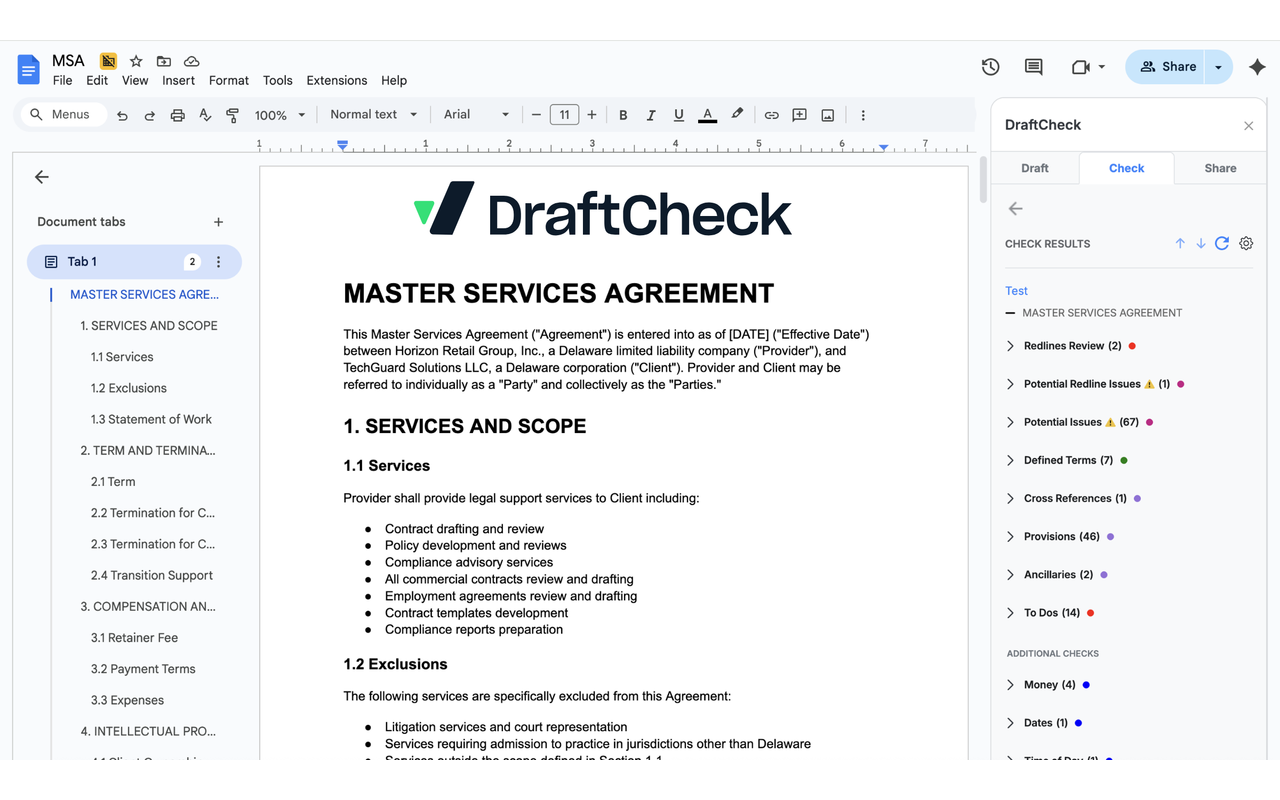
Task: Open the Arial font dropdown
Action: coord(477,115)
